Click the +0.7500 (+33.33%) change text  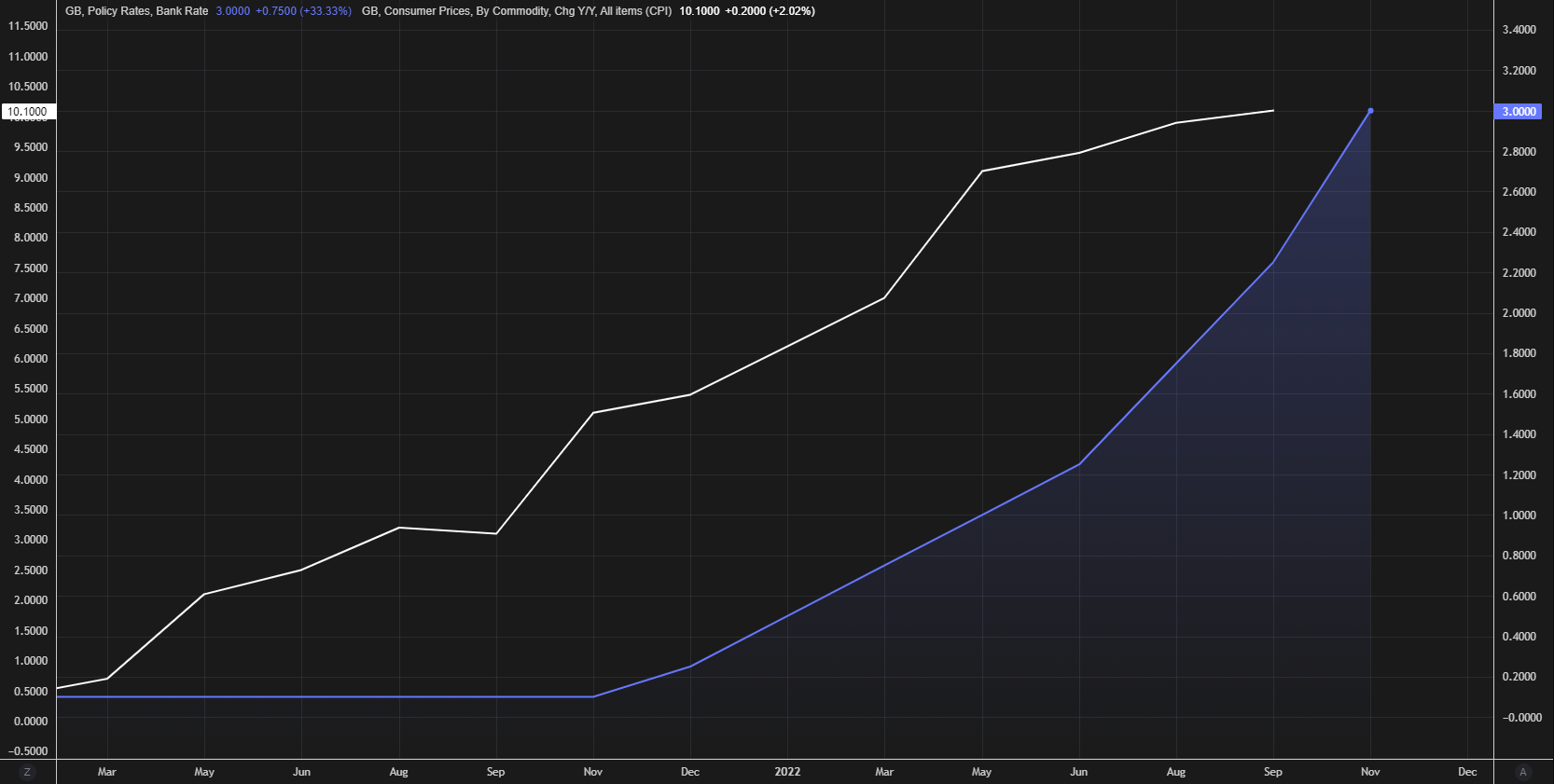click(x=304, y=11)
